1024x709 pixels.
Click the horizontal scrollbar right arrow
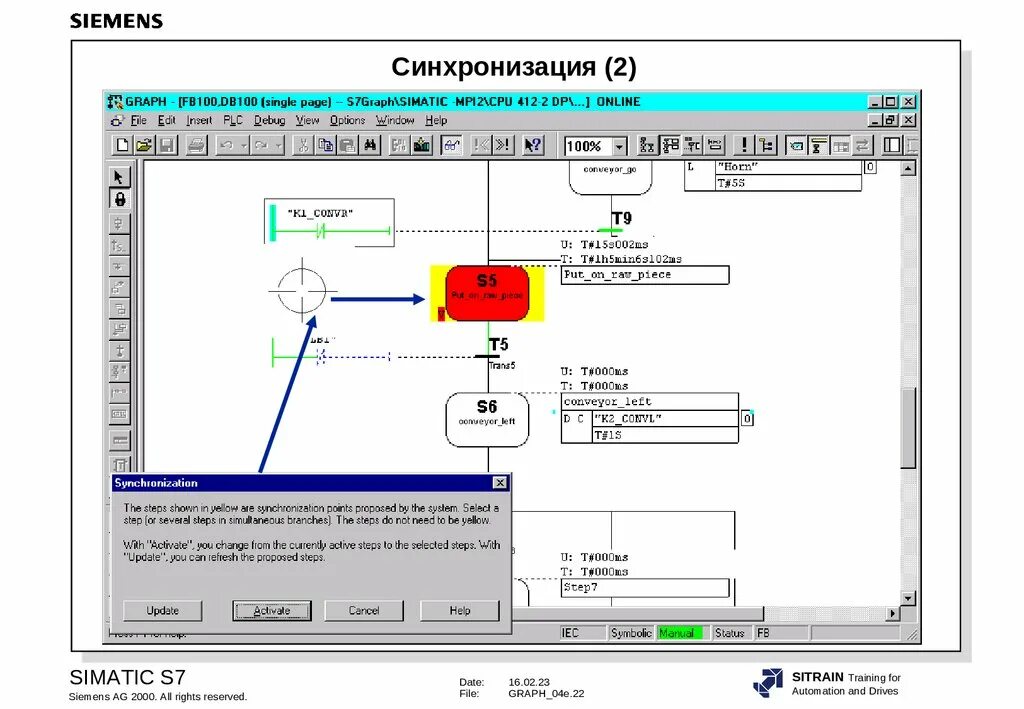point(893,613)
